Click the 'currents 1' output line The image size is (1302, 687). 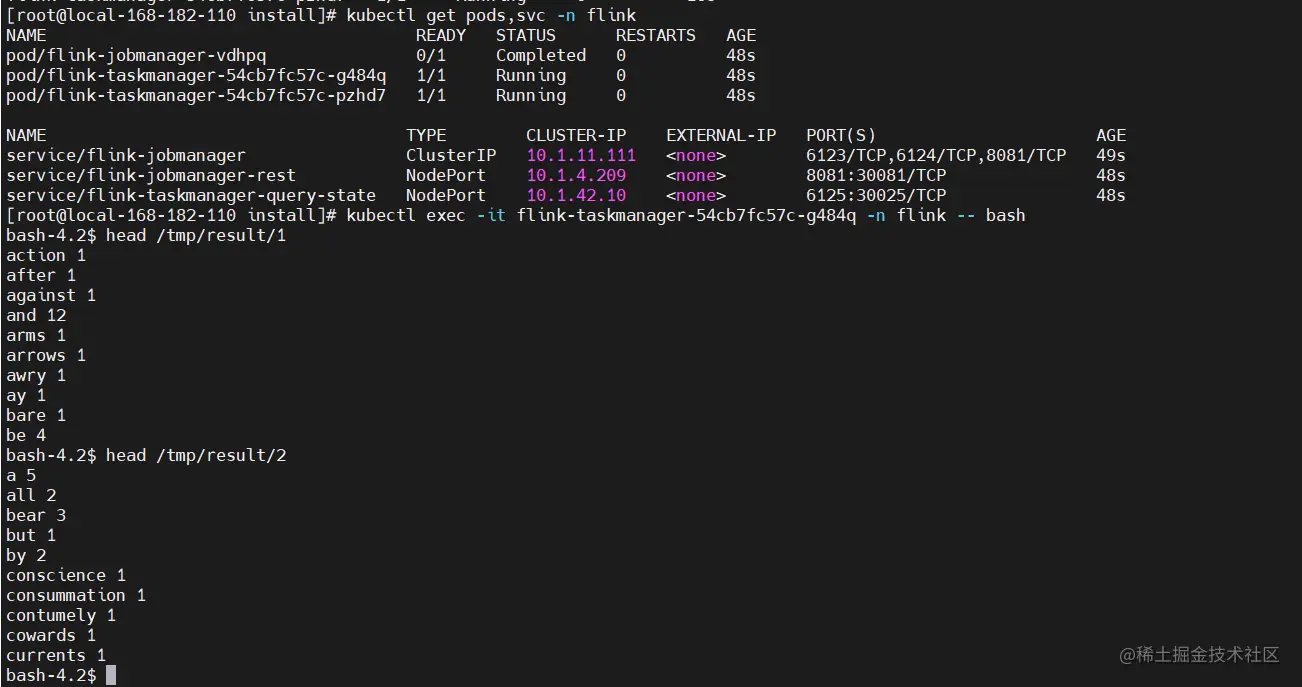[56, 656]
